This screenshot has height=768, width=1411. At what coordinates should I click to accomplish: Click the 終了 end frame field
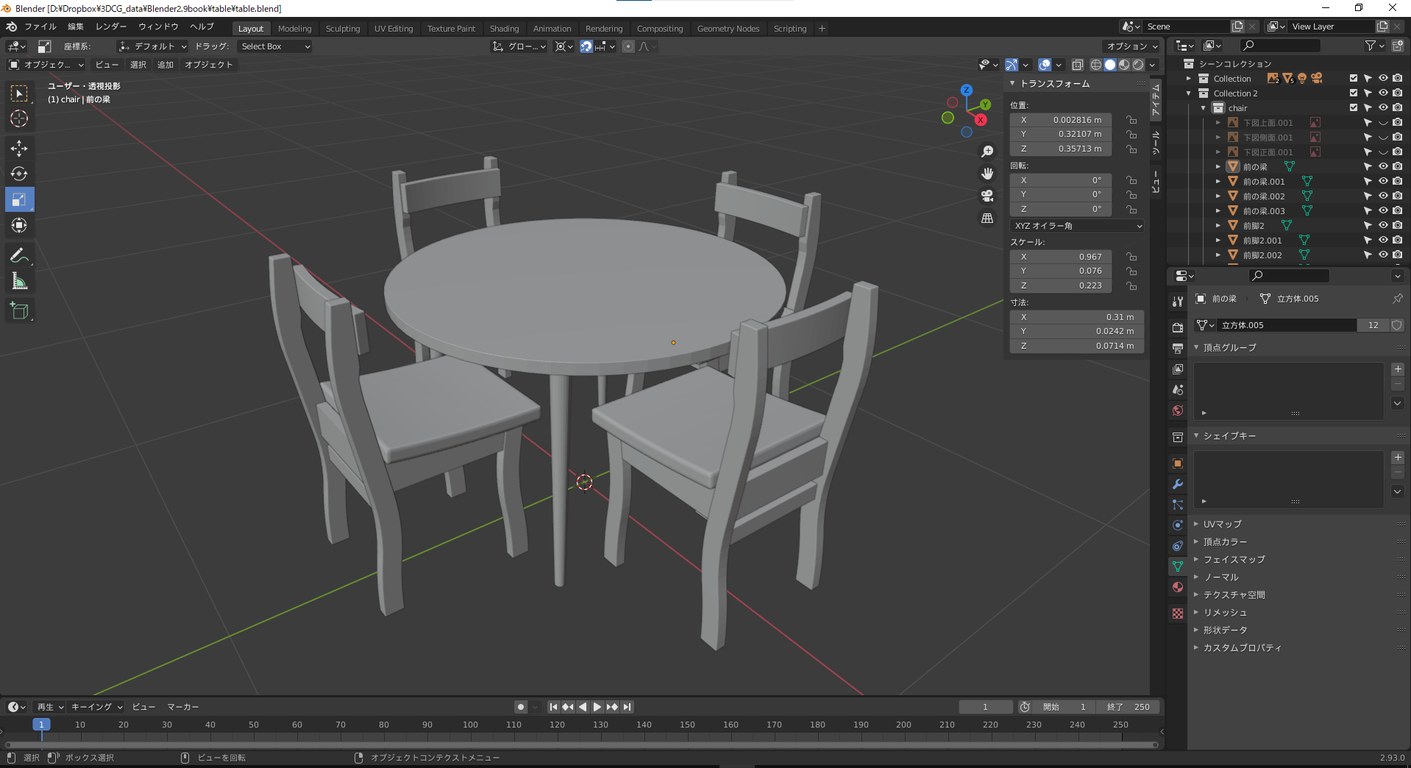tap(1128, 707)
